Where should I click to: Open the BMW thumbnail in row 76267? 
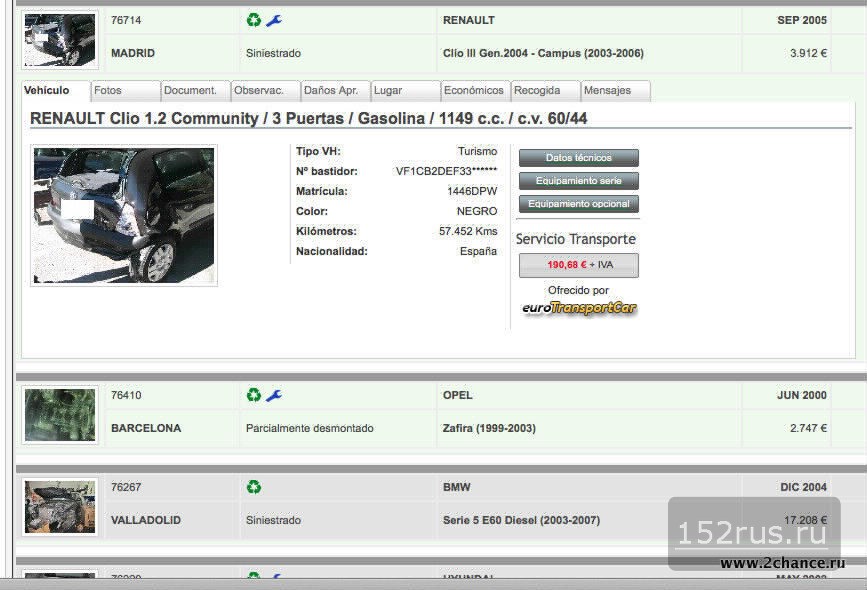click(x=60, y=507)
